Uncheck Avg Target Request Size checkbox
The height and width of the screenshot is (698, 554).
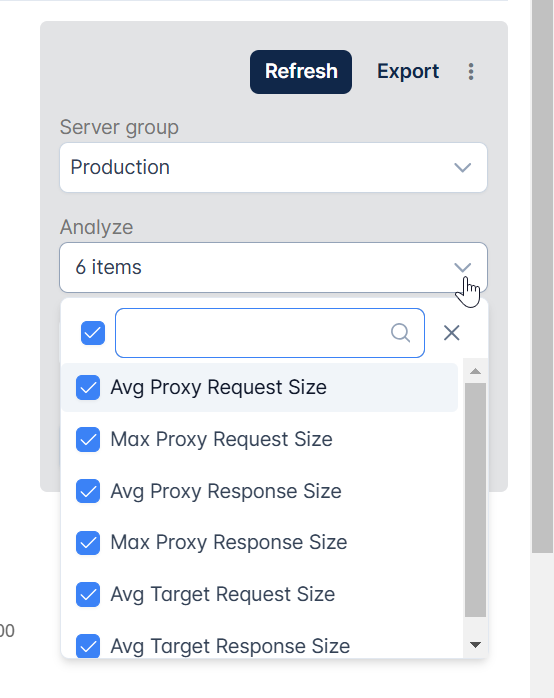(88, 595)
